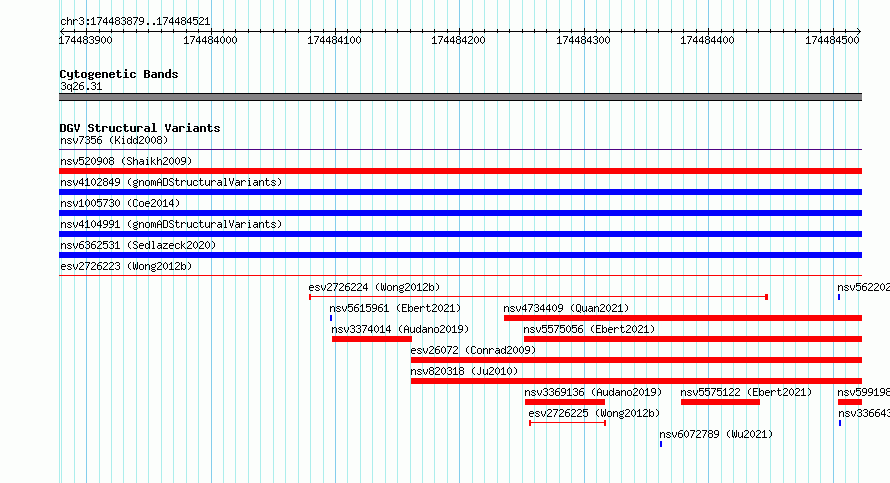Click the thin line glyph for nsv7356
890x483 pixels.
[460, 150]
